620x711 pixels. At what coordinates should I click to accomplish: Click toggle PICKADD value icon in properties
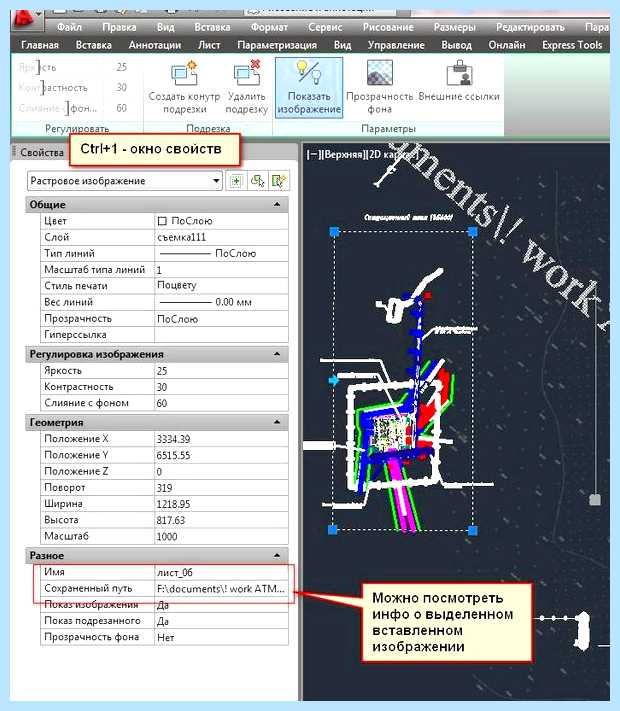click(236, 181)
